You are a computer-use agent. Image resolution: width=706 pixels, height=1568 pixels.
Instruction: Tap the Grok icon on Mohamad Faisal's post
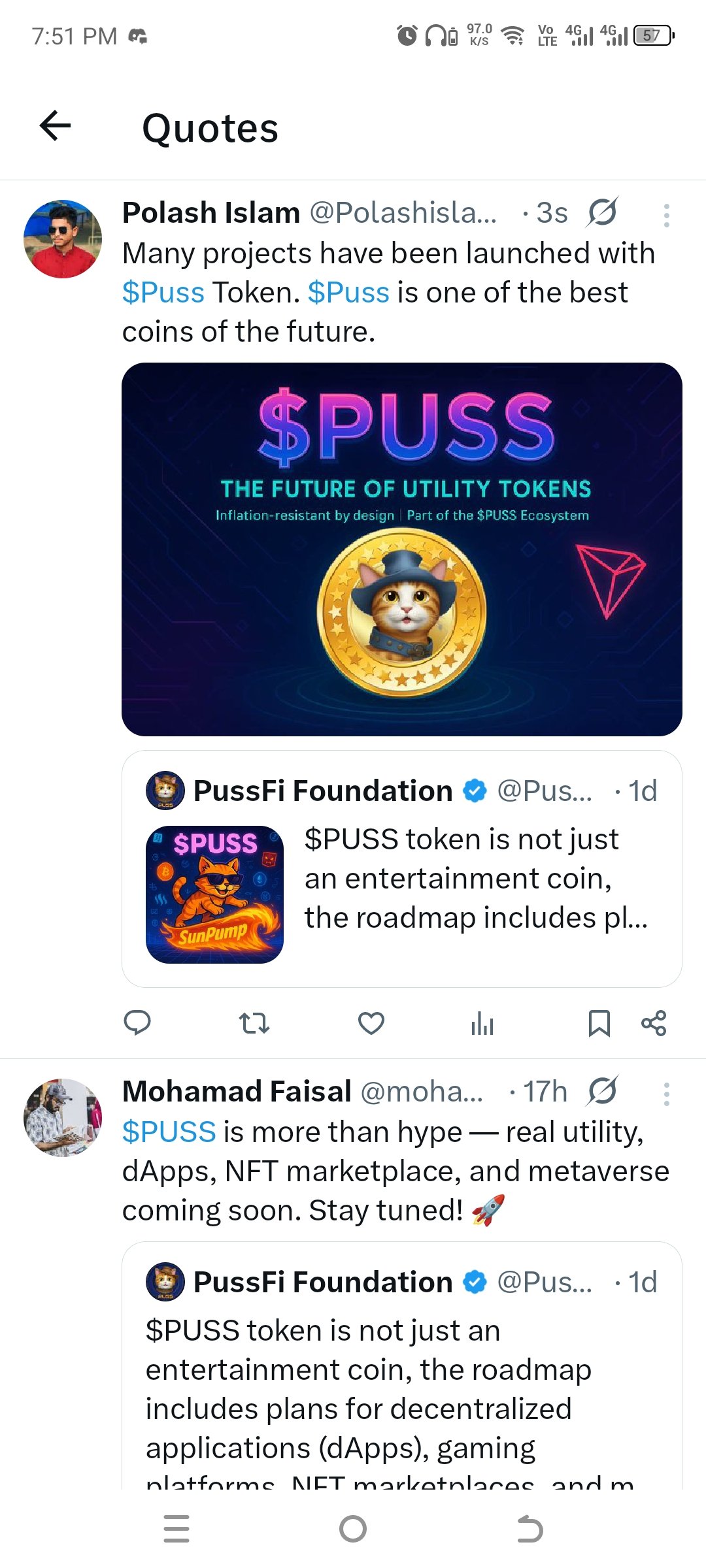pyautogui.click(x=602, y=1091)
